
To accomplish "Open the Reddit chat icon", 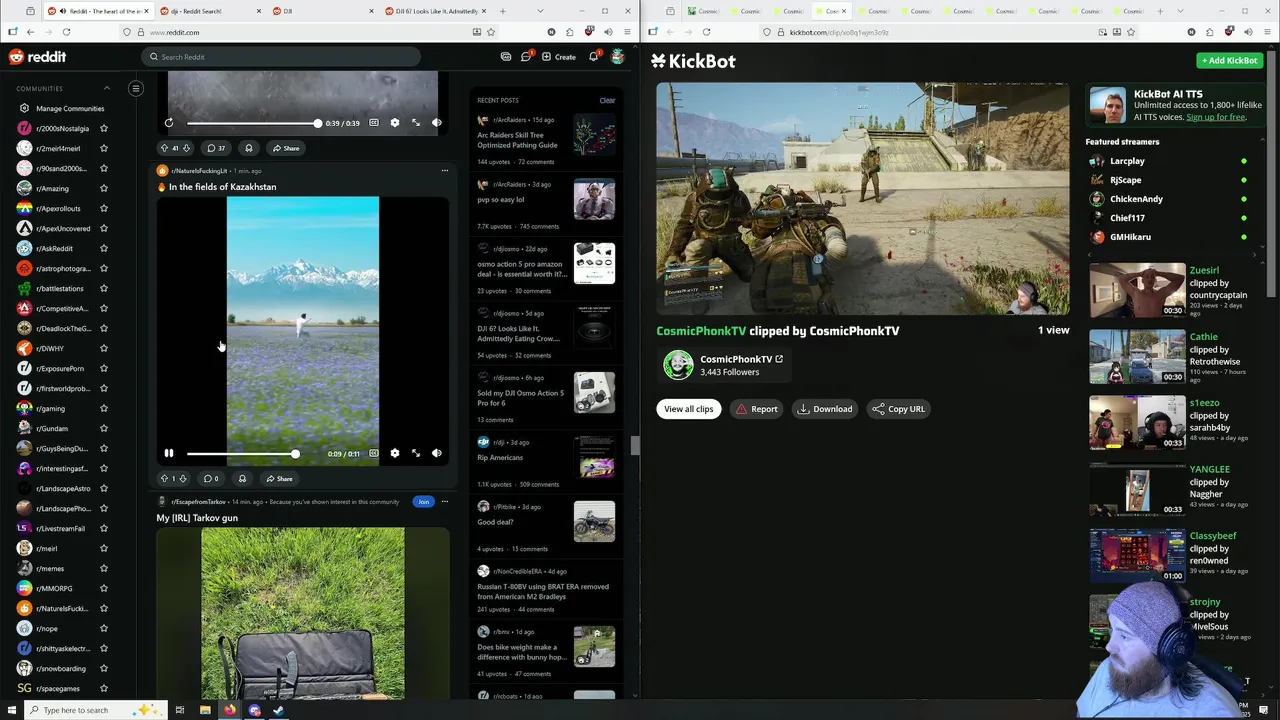I will (526, 57).
